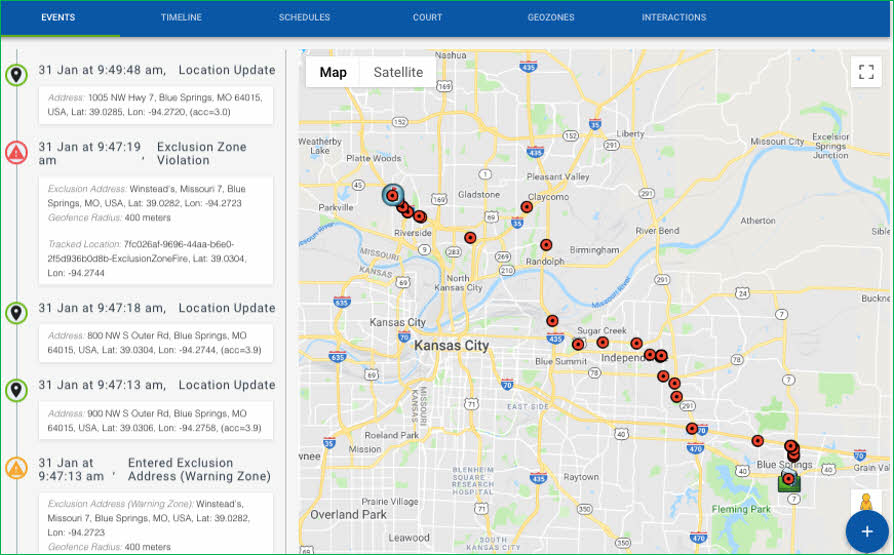Image resolution: width=894 pixels, height=555 pixels.
Task: Click 'Location Update' title of 9:49:48 am event
Action: tap(227, 70)
